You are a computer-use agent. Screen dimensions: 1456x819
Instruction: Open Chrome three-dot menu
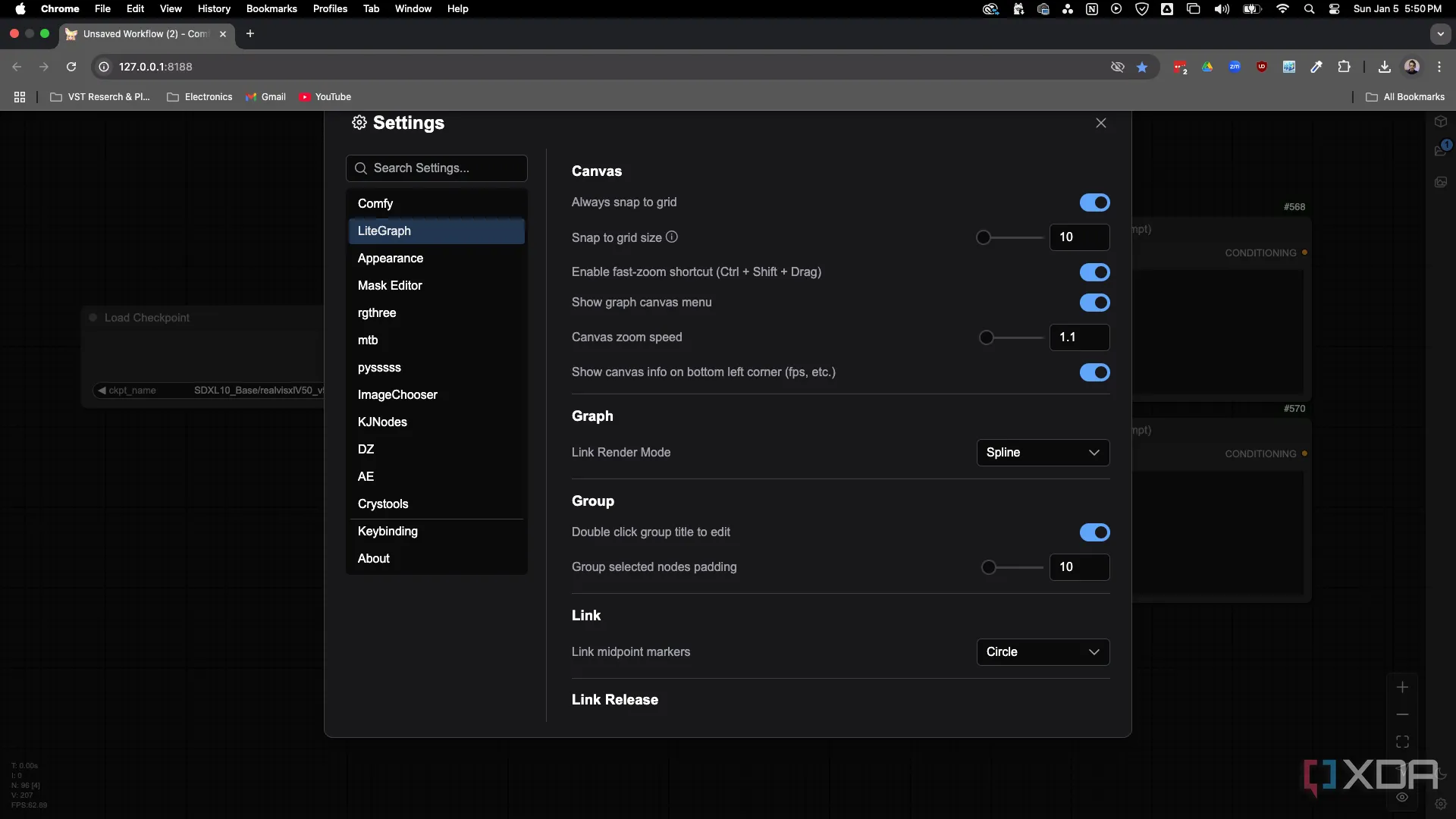1439,67
